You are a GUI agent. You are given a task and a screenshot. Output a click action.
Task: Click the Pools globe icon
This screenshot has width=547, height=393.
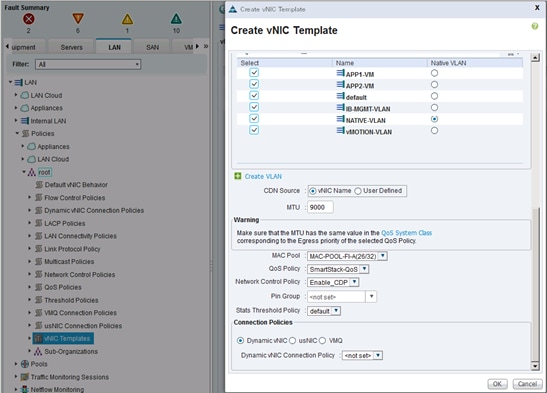pyautogui.click(x=25, y=364)
